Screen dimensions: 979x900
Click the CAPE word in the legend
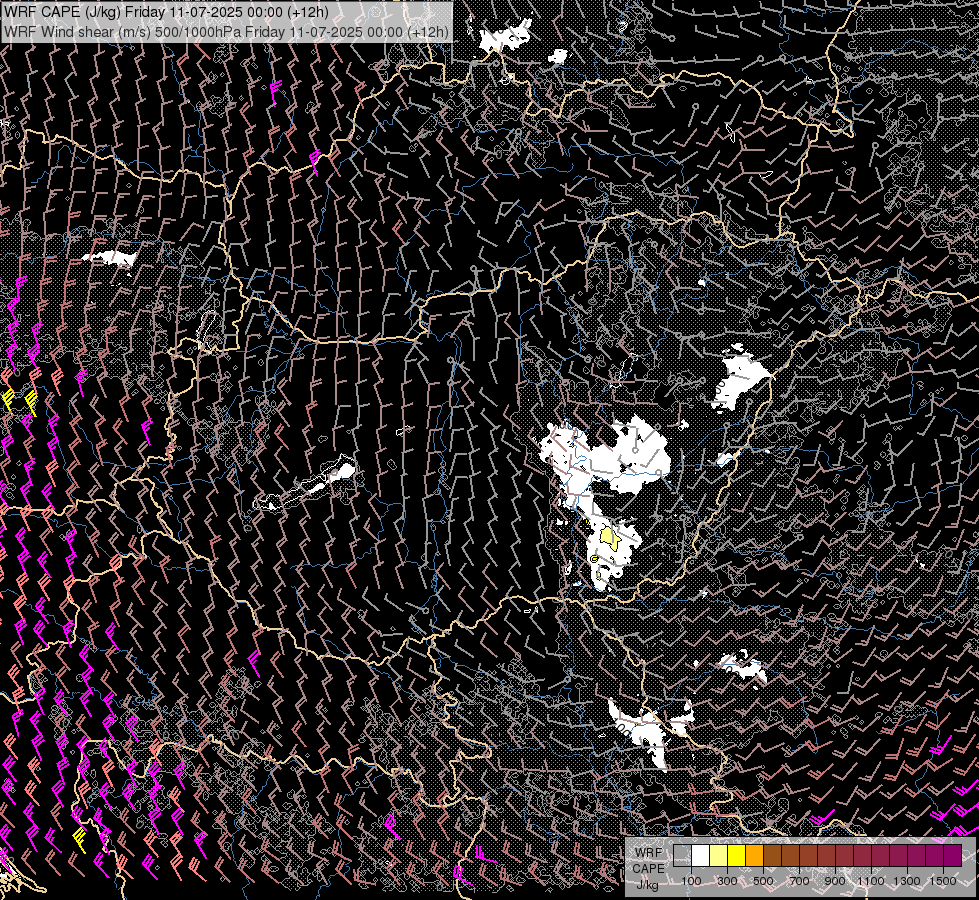pos(649,868)
